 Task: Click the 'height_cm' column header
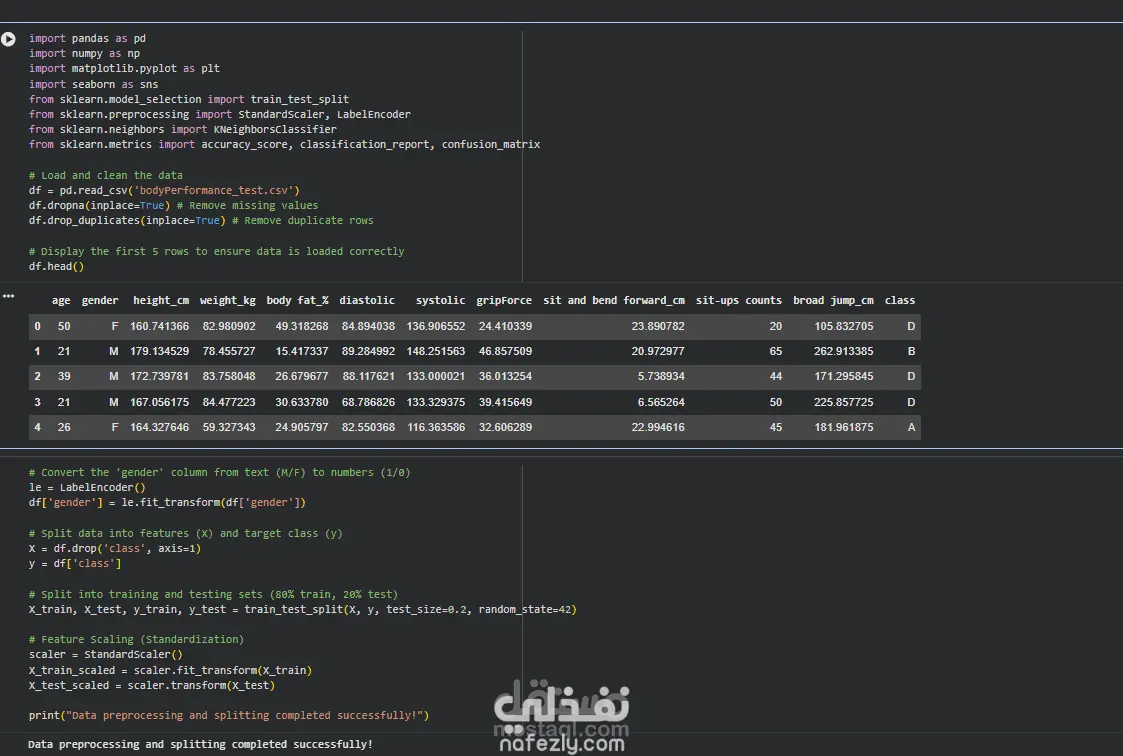[x=160, y=301]
